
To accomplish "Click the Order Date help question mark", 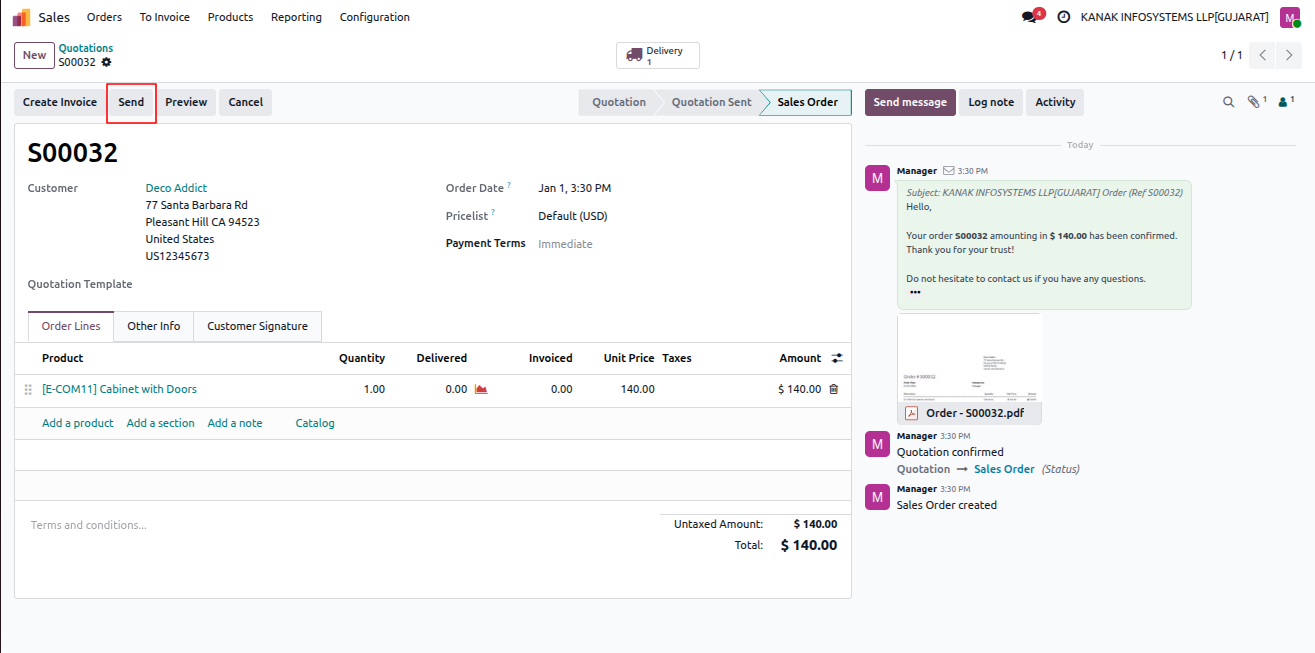I will point(509,186).
